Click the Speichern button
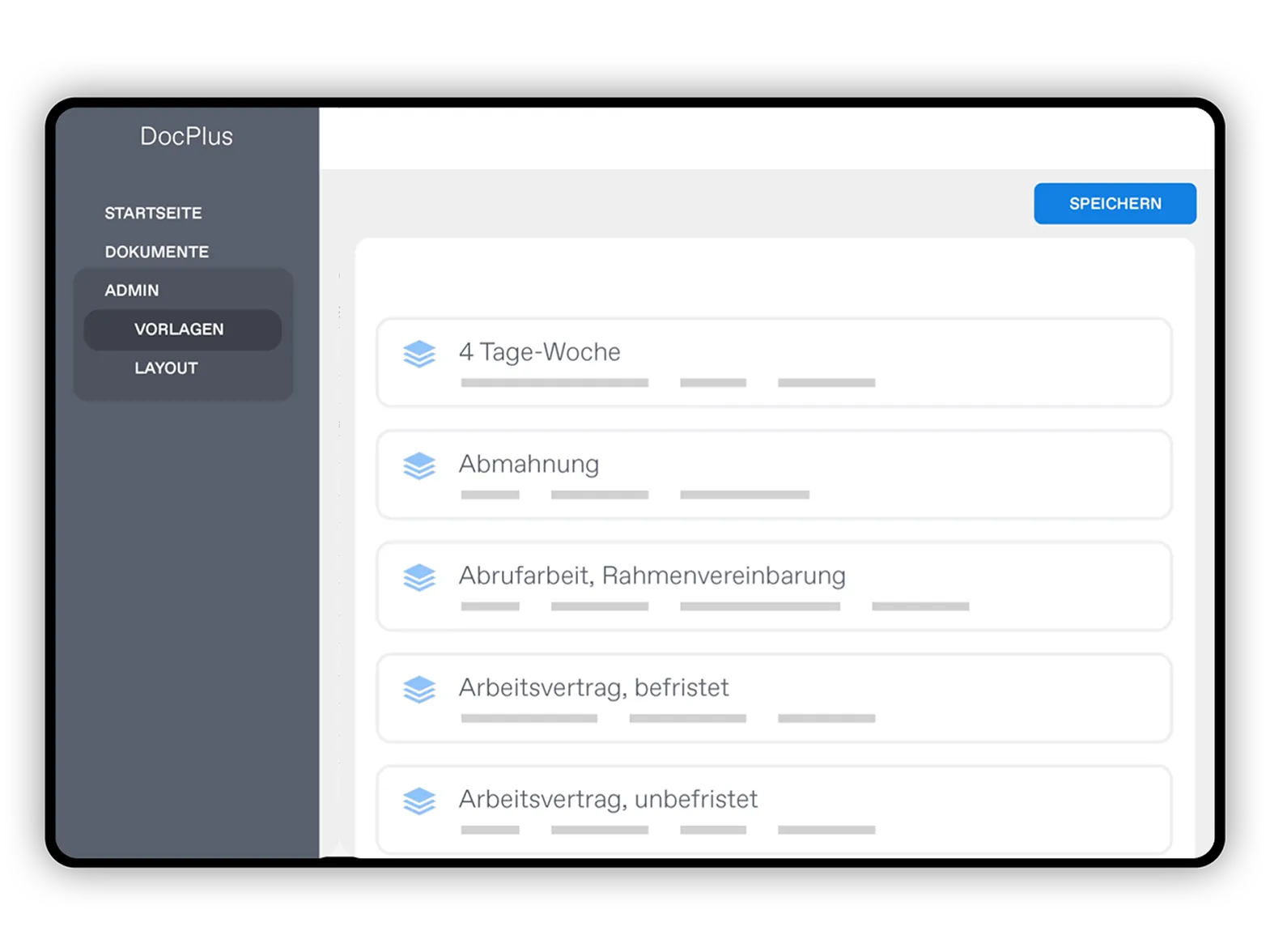The width and height of the screenshot is (1287, 952). (x=1115, y=203)
